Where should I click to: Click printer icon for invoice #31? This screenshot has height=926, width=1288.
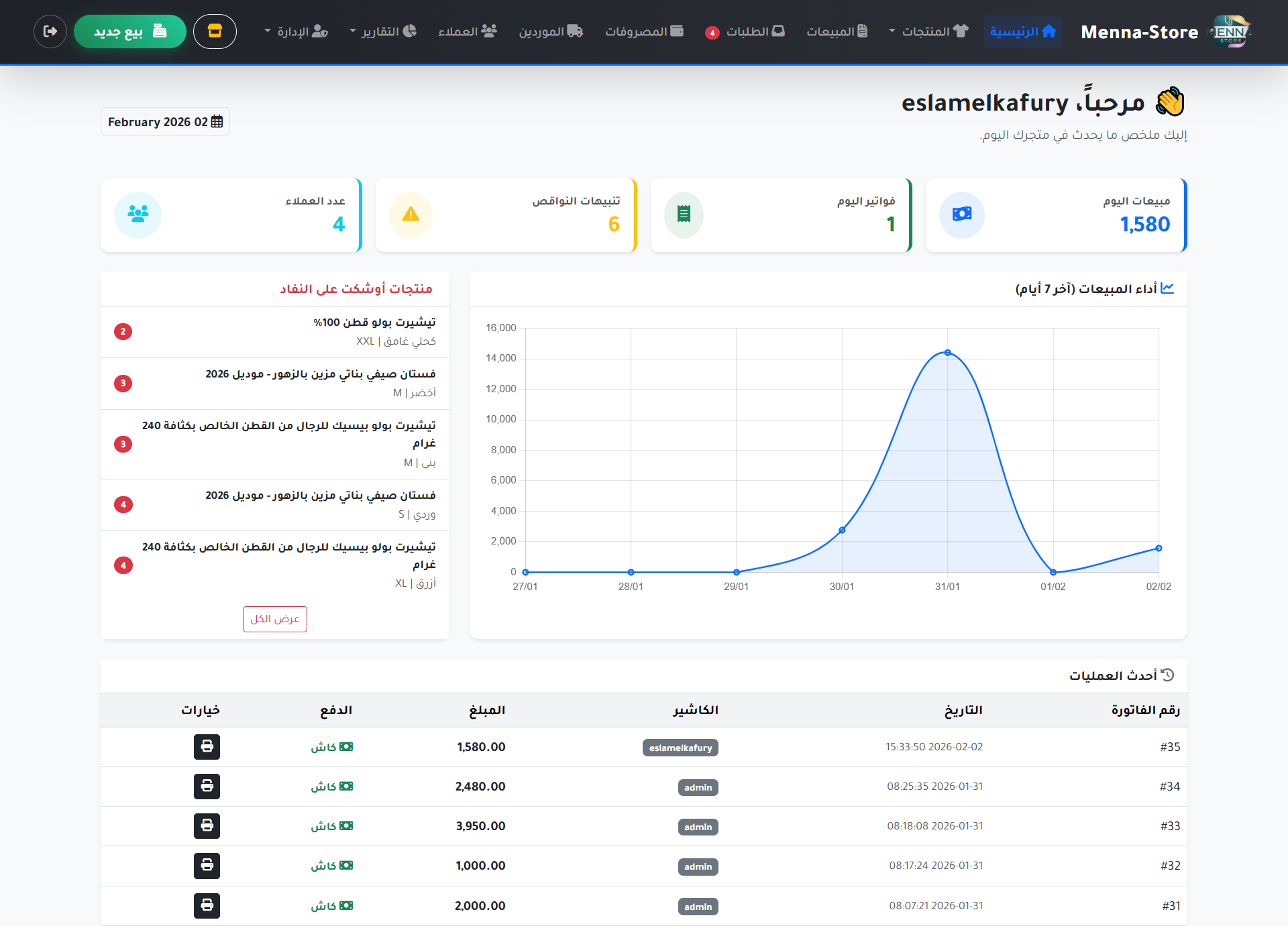207,905
